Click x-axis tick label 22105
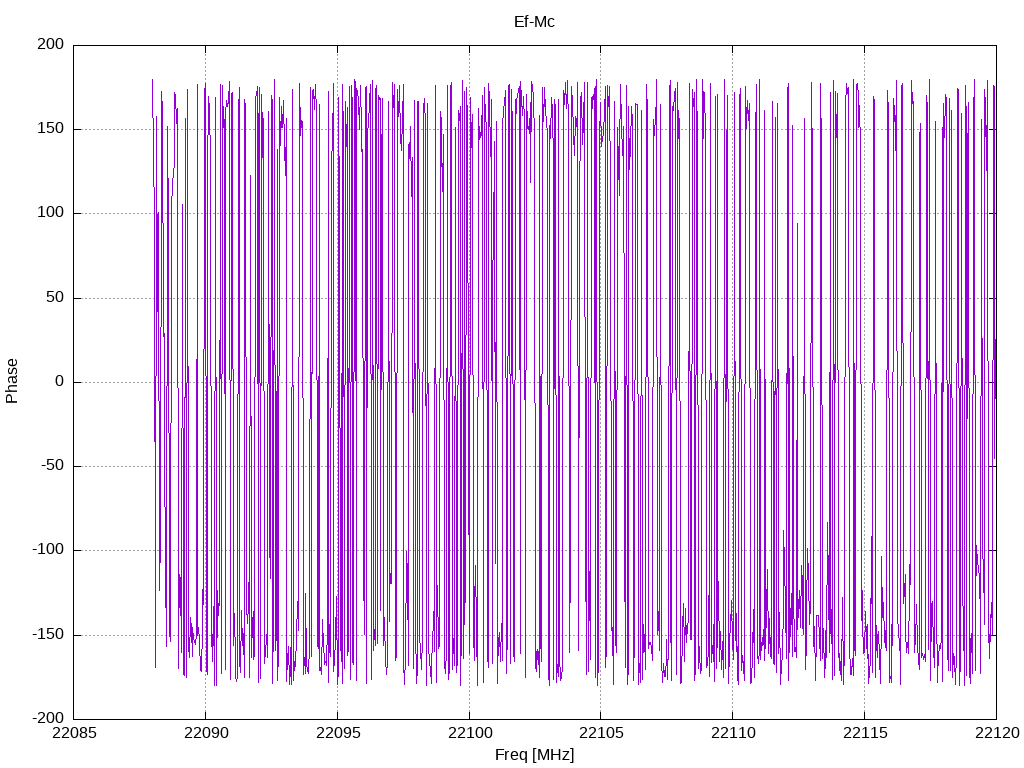The image size is (1024, 768). point(601,733)
